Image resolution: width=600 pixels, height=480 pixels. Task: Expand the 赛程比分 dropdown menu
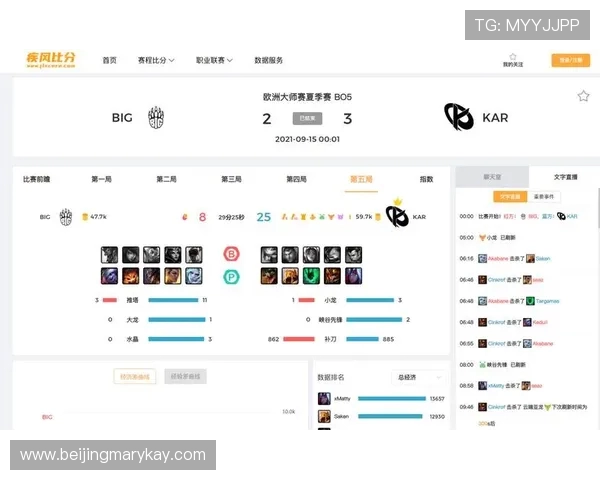[156, 60]
